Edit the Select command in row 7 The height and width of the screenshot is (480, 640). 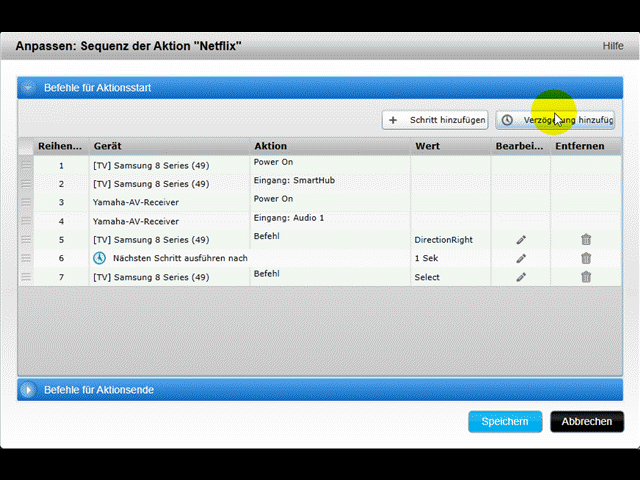(x=520, y=277)
